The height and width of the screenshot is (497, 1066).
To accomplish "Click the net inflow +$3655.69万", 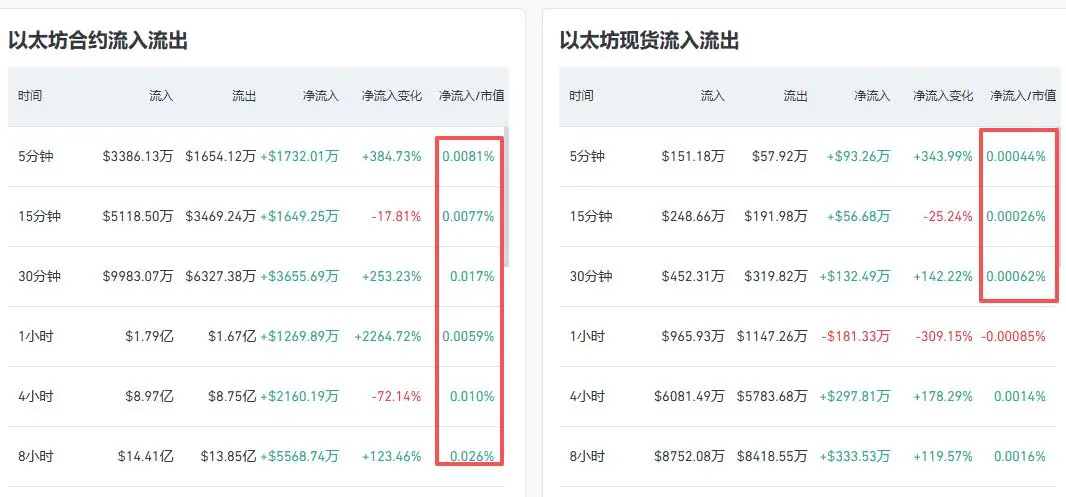I will pos(299,276).
